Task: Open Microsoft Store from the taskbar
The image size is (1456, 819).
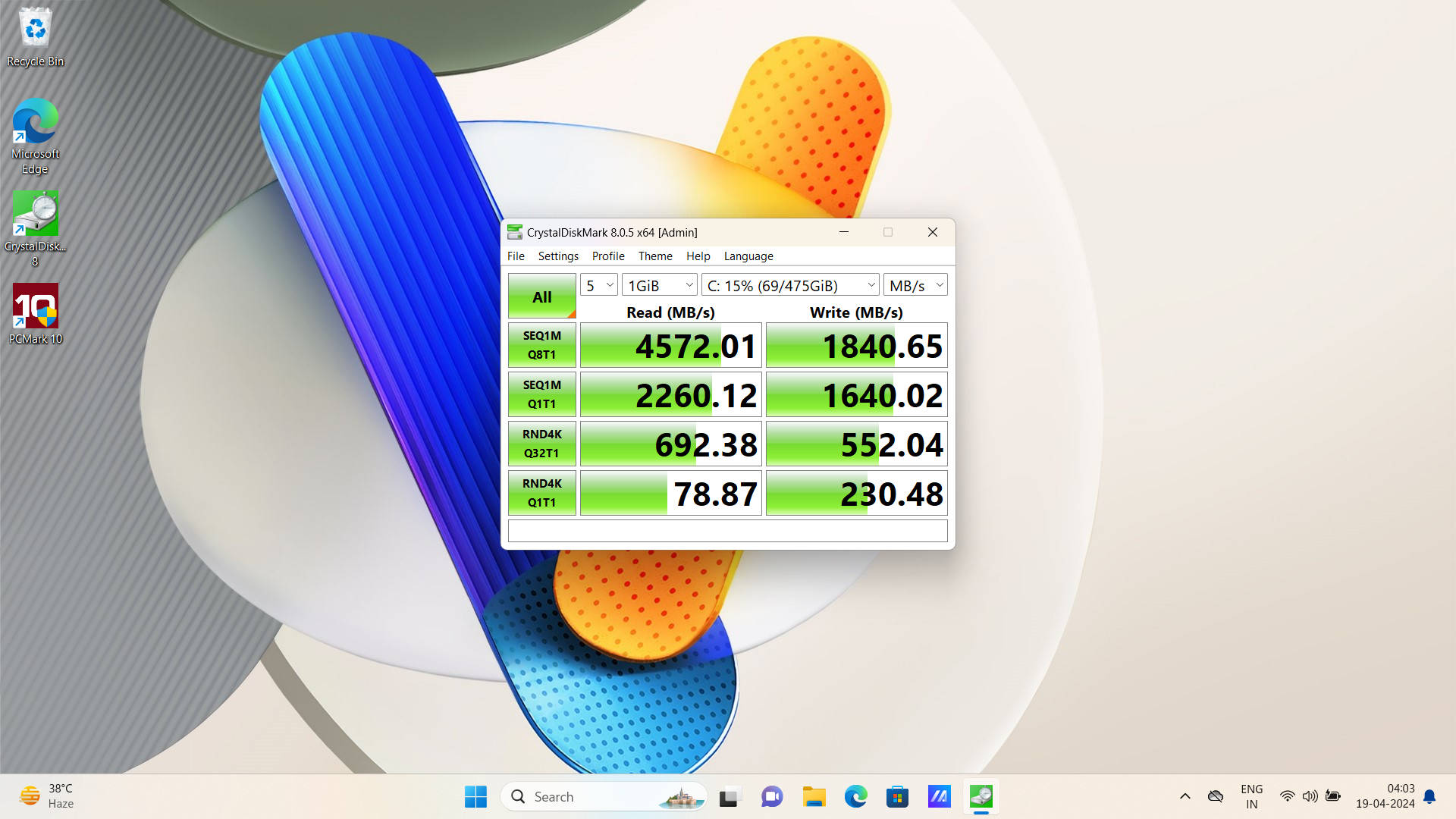Action: [897, 797]
